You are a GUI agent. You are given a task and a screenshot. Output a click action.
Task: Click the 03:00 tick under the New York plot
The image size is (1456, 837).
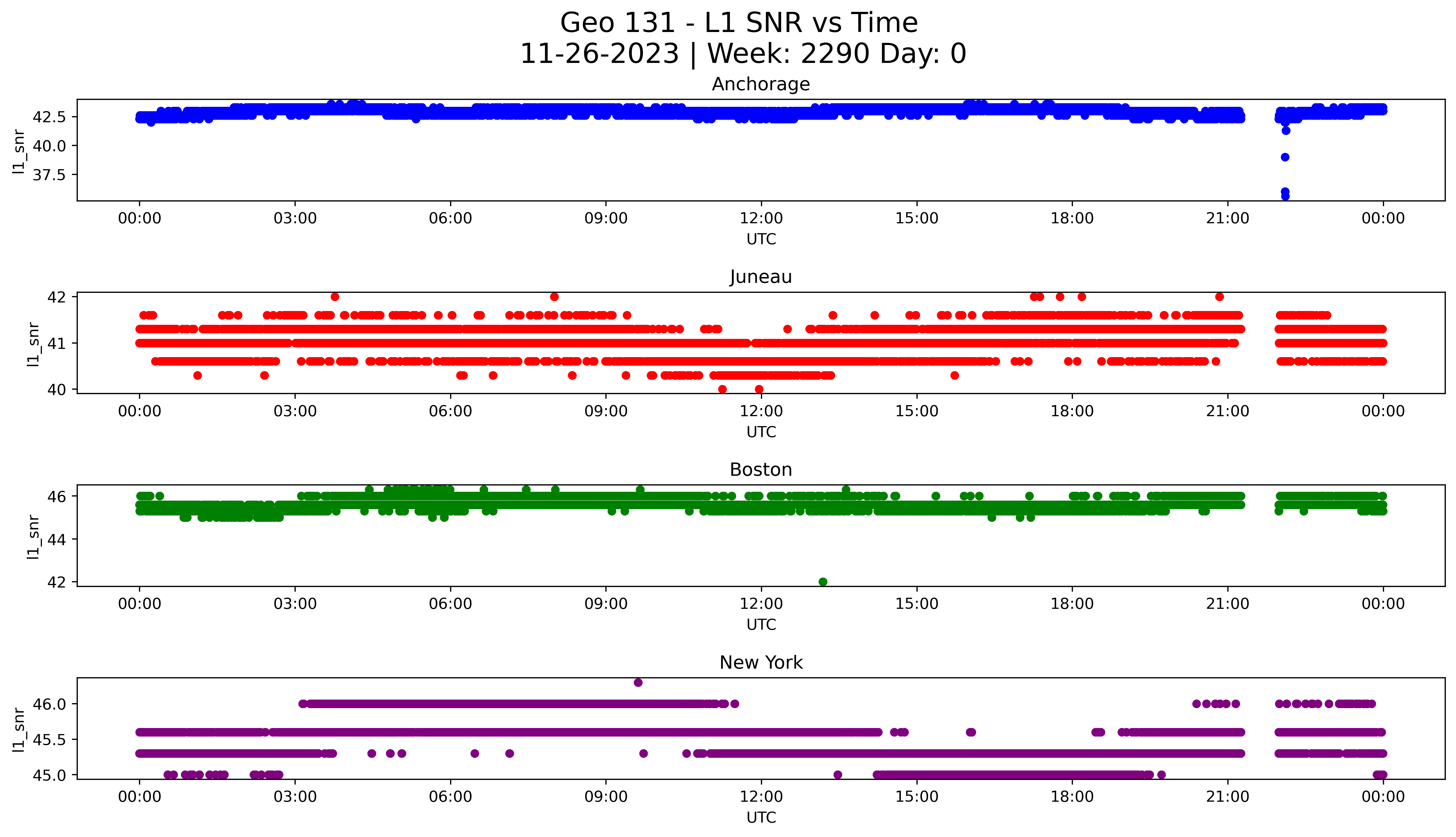(295, 797)
